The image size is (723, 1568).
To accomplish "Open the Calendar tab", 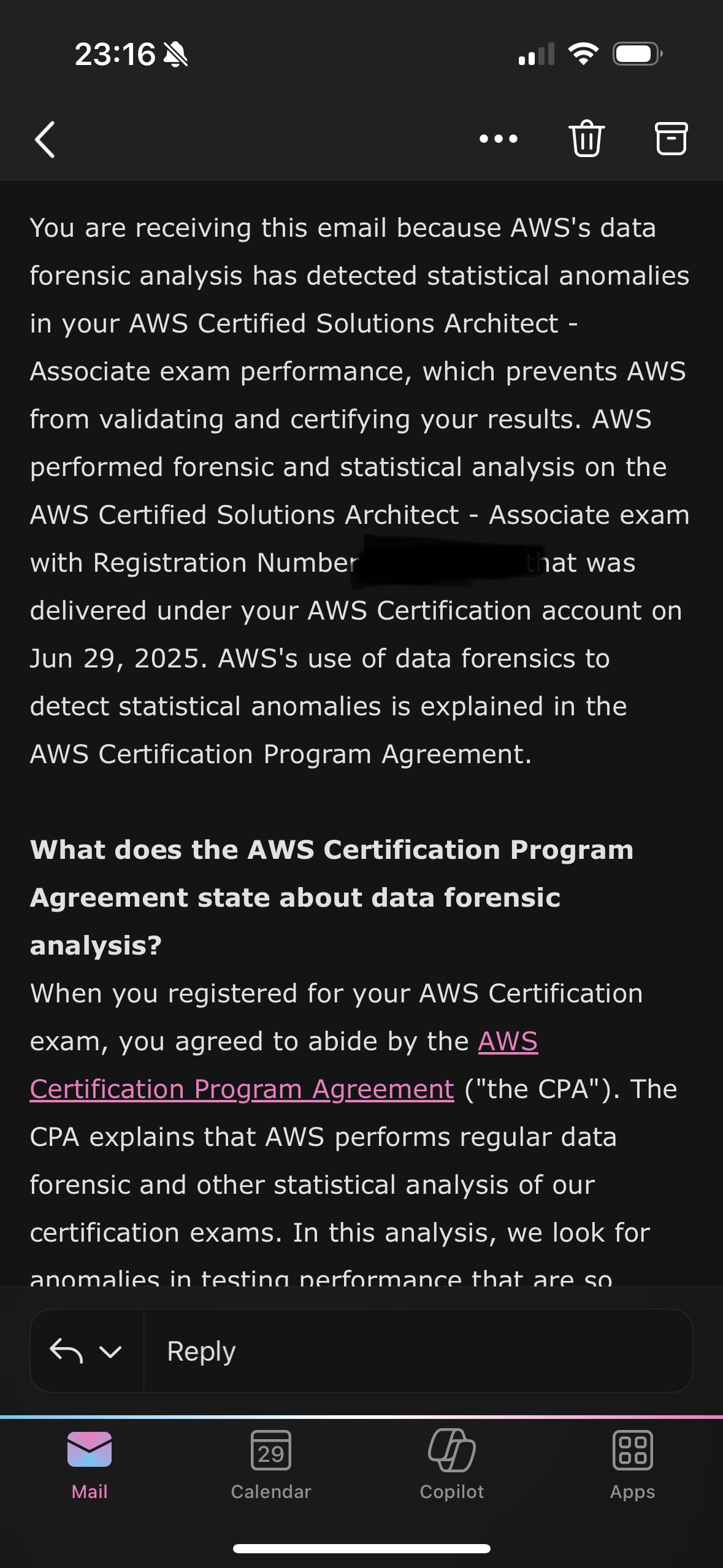I will 270,1464.
